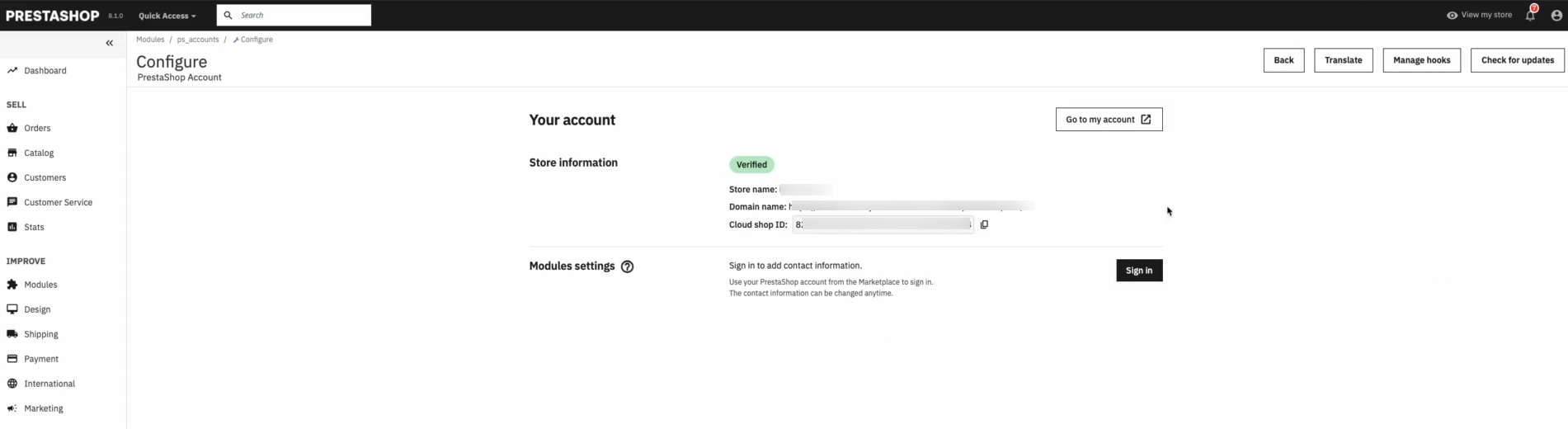This screenshot has width=1568, height=429.
Task: Open Modules in the sidebar
Action: click(x=40, y=285)
